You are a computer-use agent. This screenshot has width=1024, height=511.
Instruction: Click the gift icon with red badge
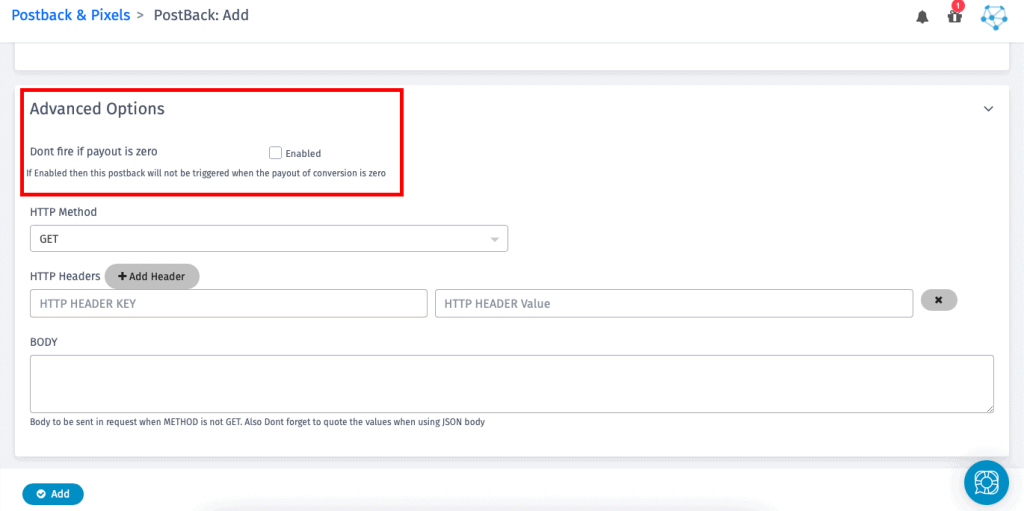[x=955, y=16]
